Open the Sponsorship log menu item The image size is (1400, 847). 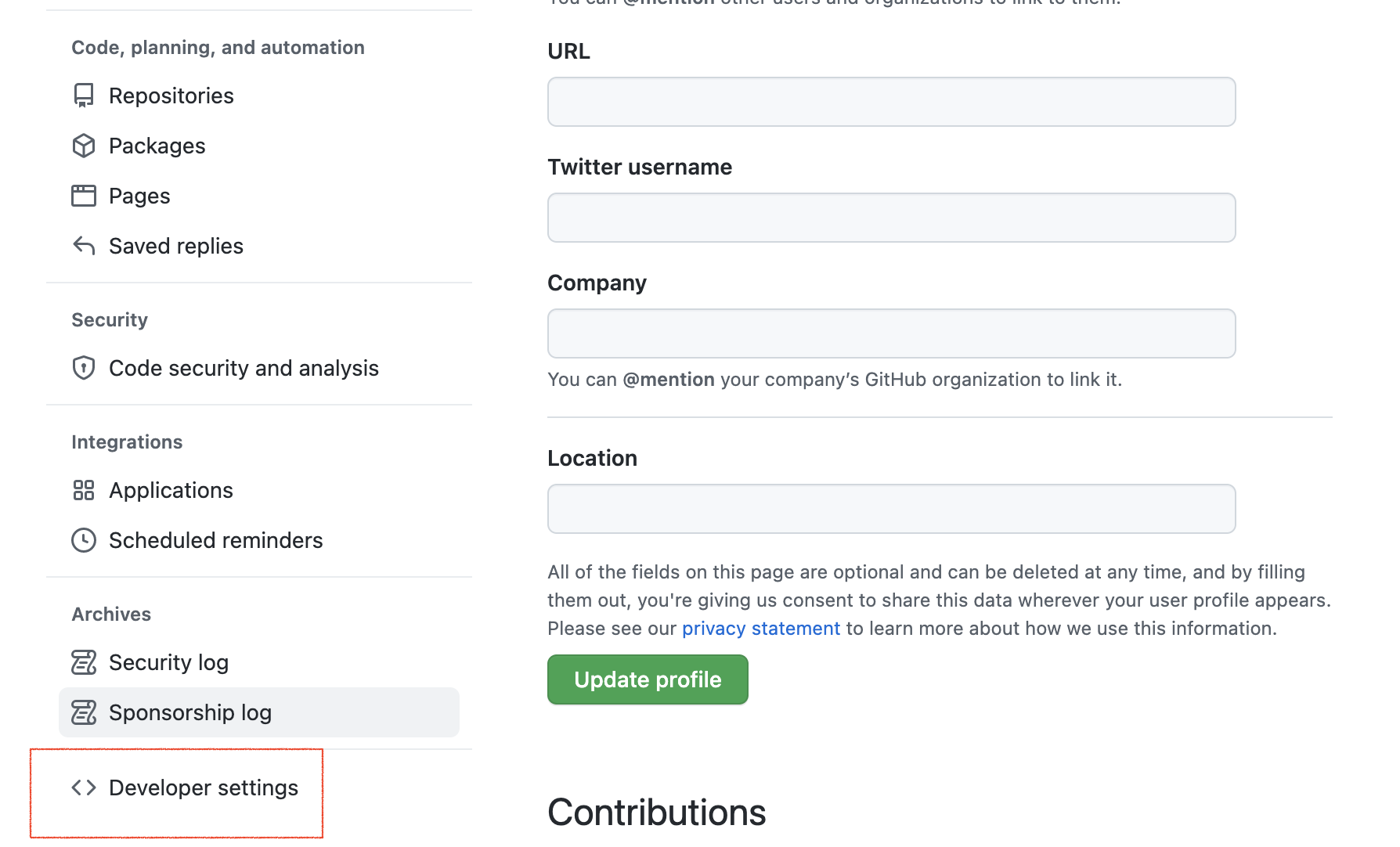click(190, 712)
